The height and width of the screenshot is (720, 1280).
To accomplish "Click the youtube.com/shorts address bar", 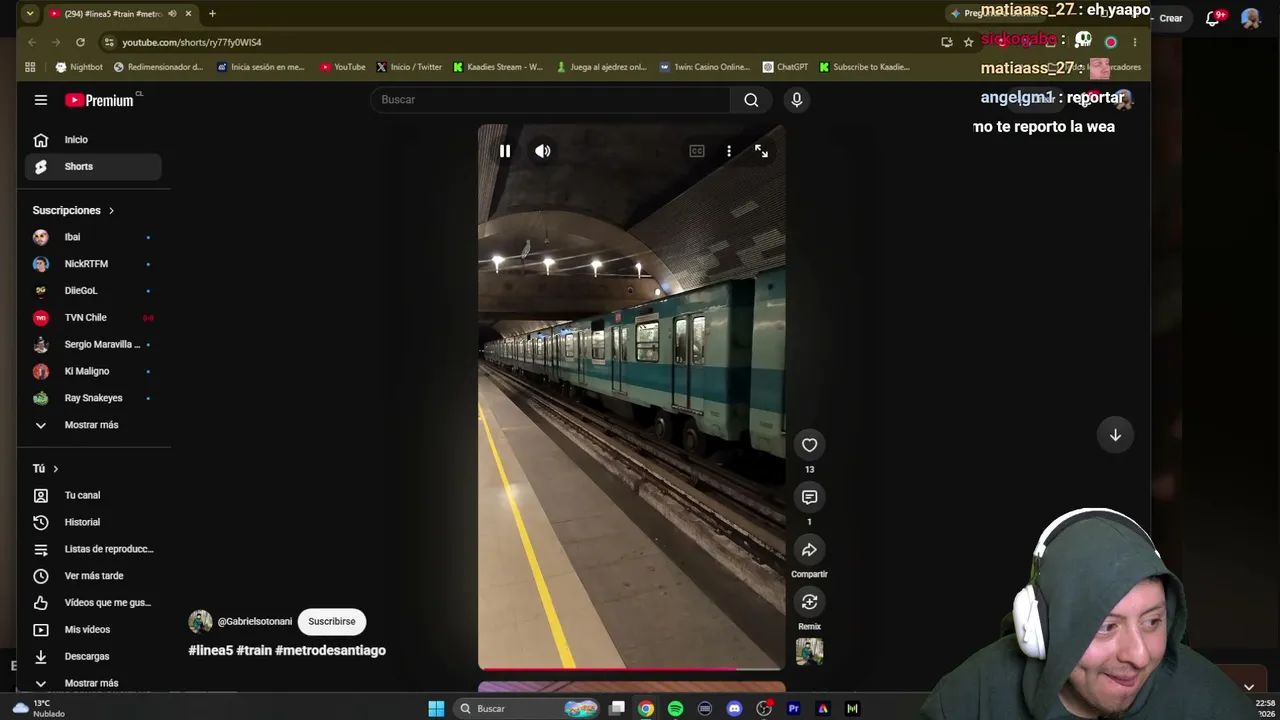I will tap(520, 42).
